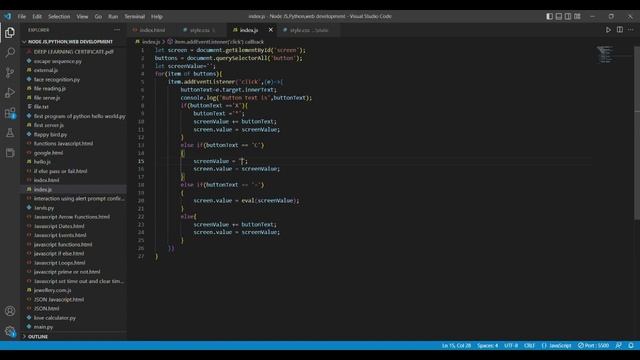Image resolution: width=640 pixels, height=360 pixels.
Task: Click Ln 15, Col 28 in status bar
Action: tap(456, 345)
